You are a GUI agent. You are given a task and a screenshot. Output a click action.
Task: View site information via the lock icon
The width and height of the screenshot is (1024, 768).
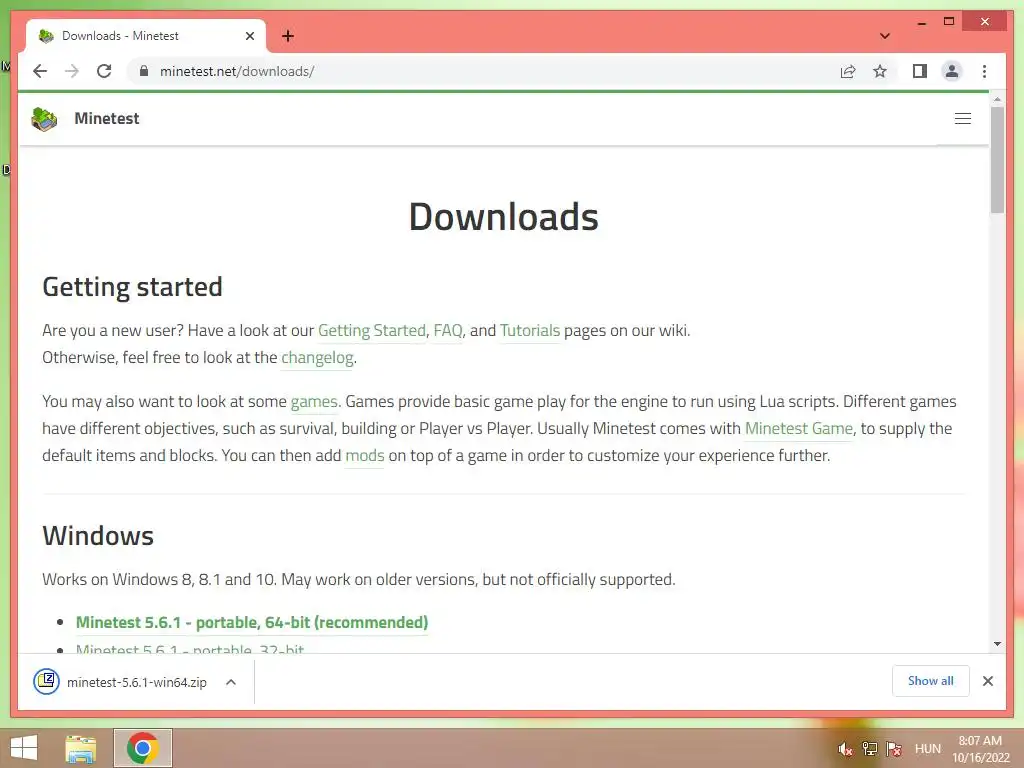pyautogui.click(x=144, y=71)
